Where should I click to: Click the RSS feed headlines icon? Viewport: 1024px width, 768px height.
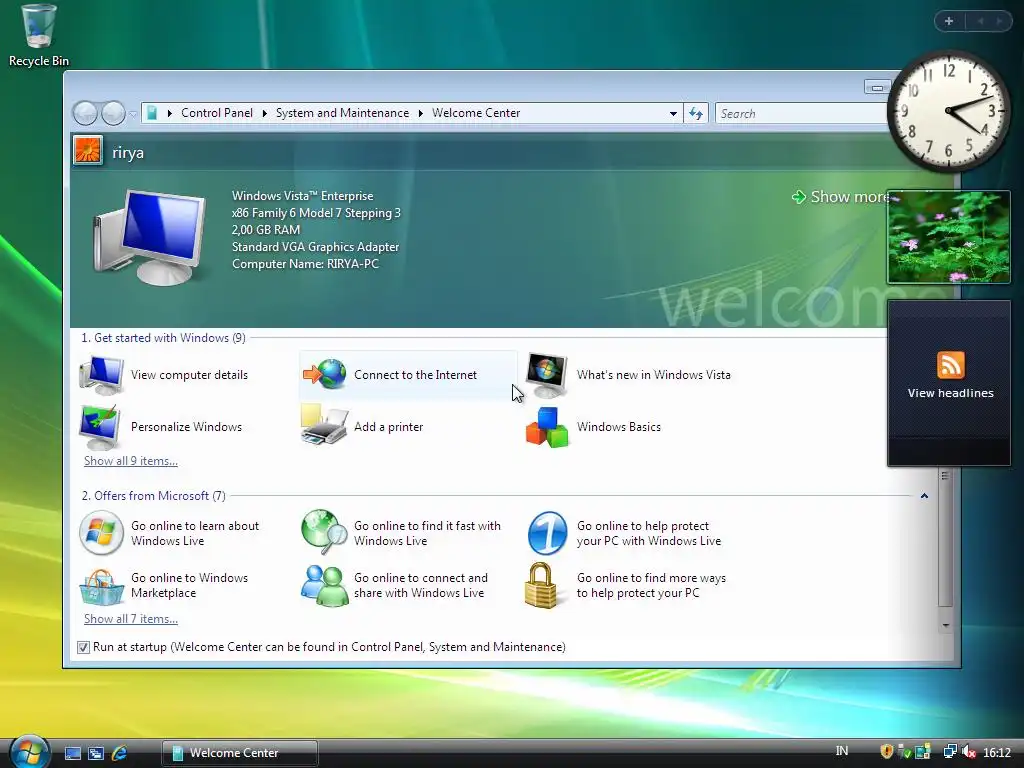[x=950, y=365]
